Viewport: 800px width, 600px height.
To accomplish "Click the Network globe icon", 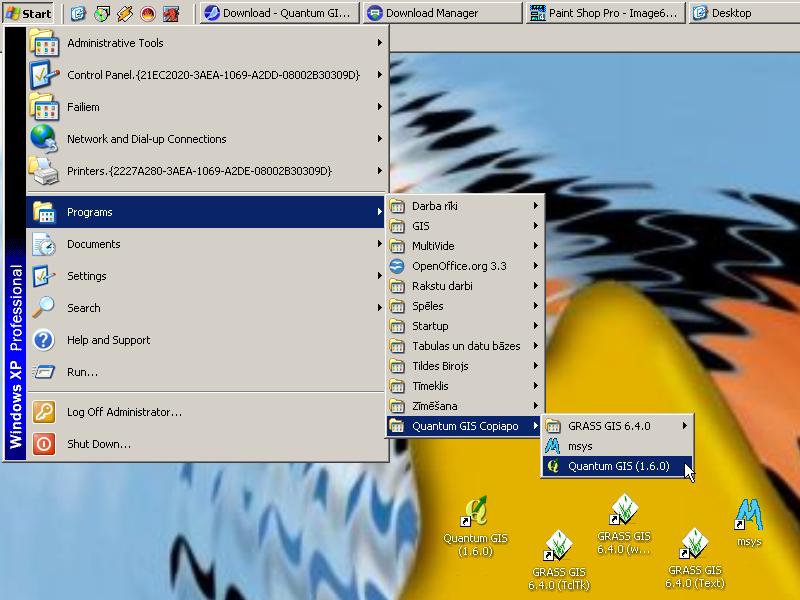I will 44,139.
